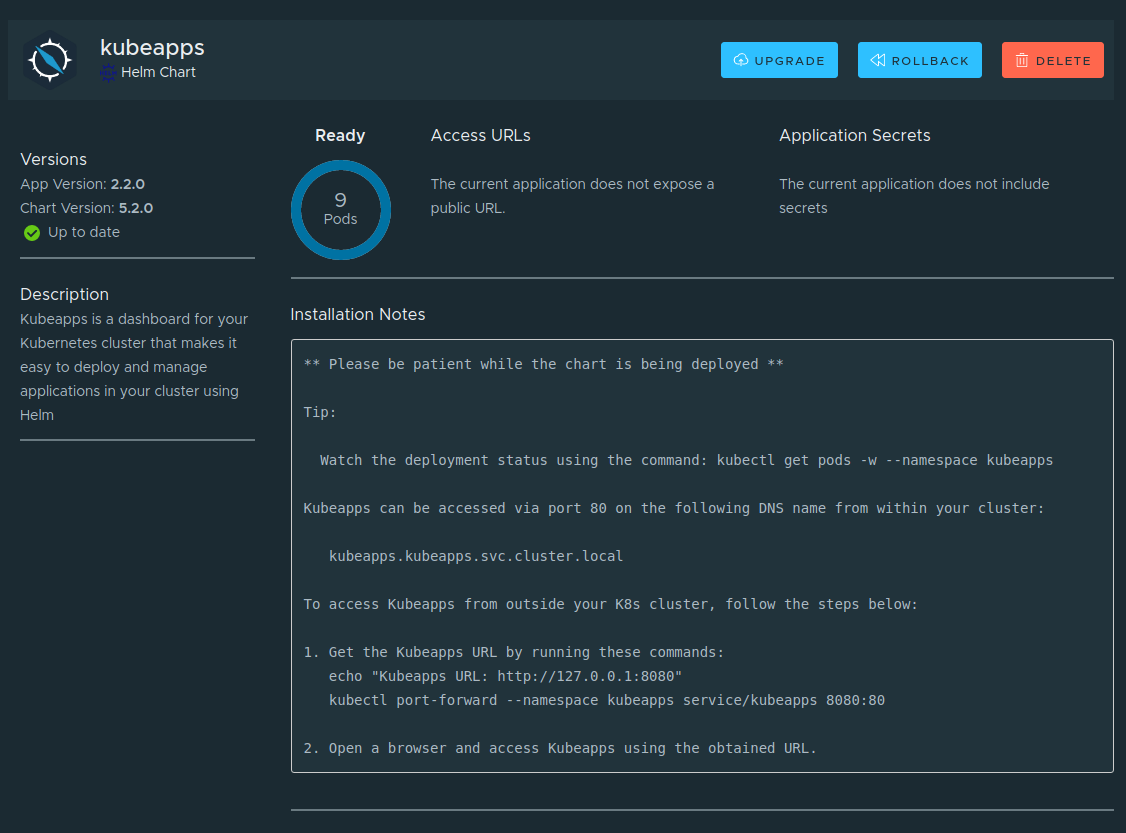Click the Installation Notes heading
The image size is (1126, 833).
tap(358, 314)
